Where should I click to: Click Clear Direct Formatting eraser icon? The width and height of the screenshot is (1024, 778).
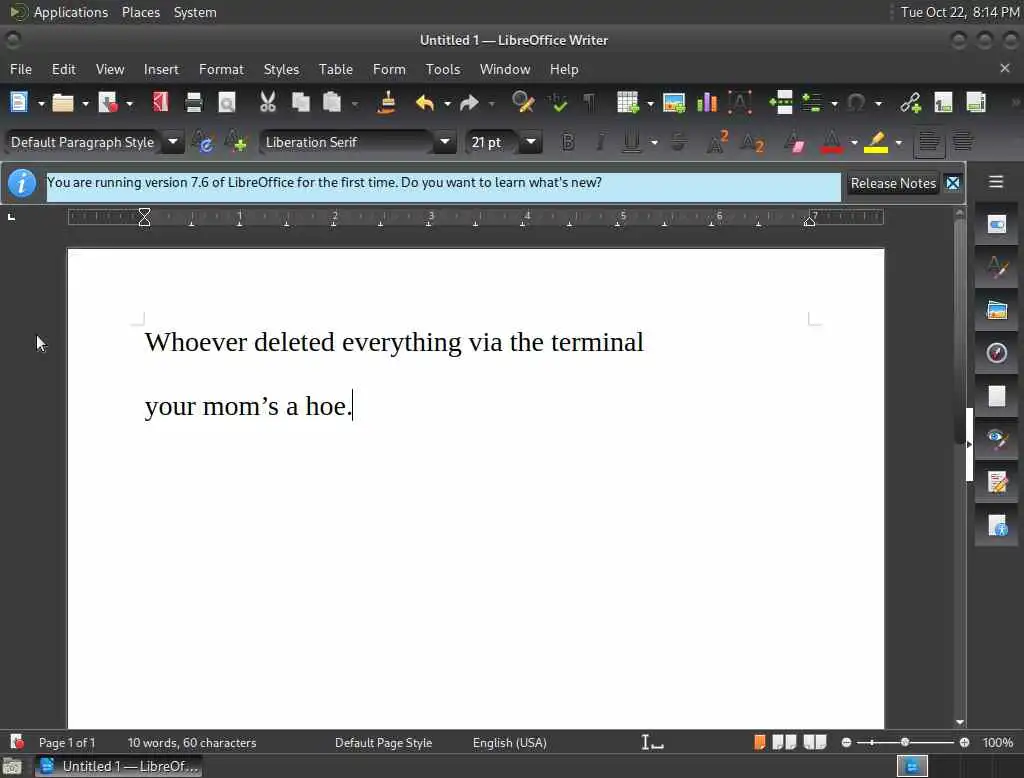tap(794, 142)
